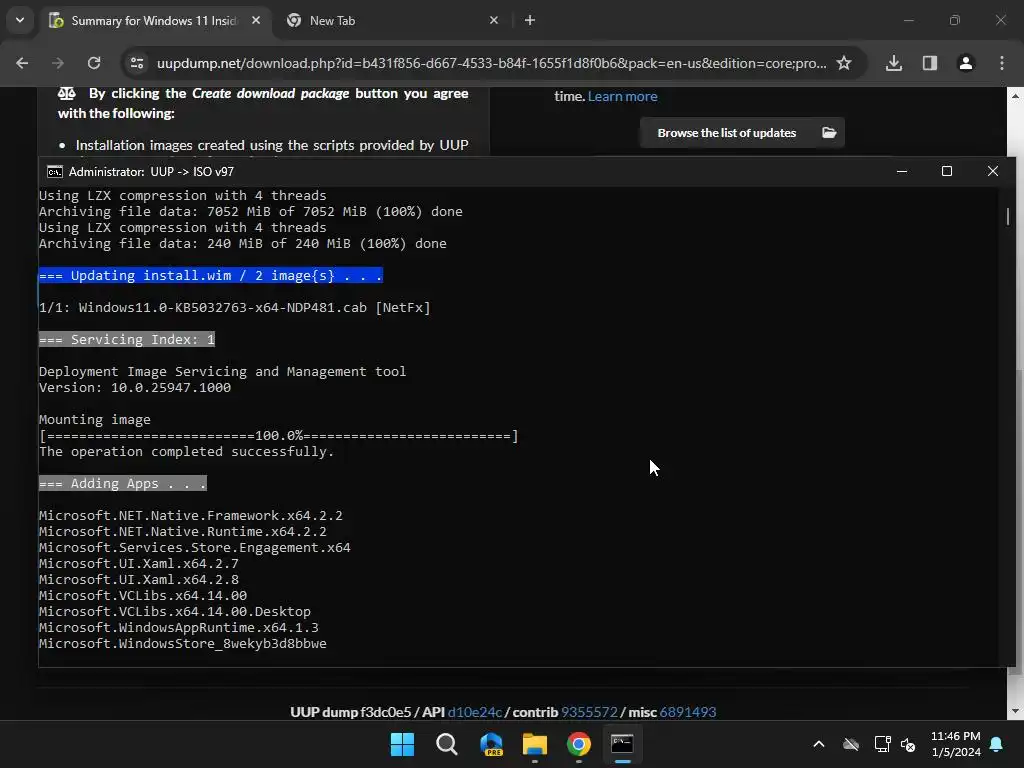Switch to Google Chrome in taskbar

point(579,744)
